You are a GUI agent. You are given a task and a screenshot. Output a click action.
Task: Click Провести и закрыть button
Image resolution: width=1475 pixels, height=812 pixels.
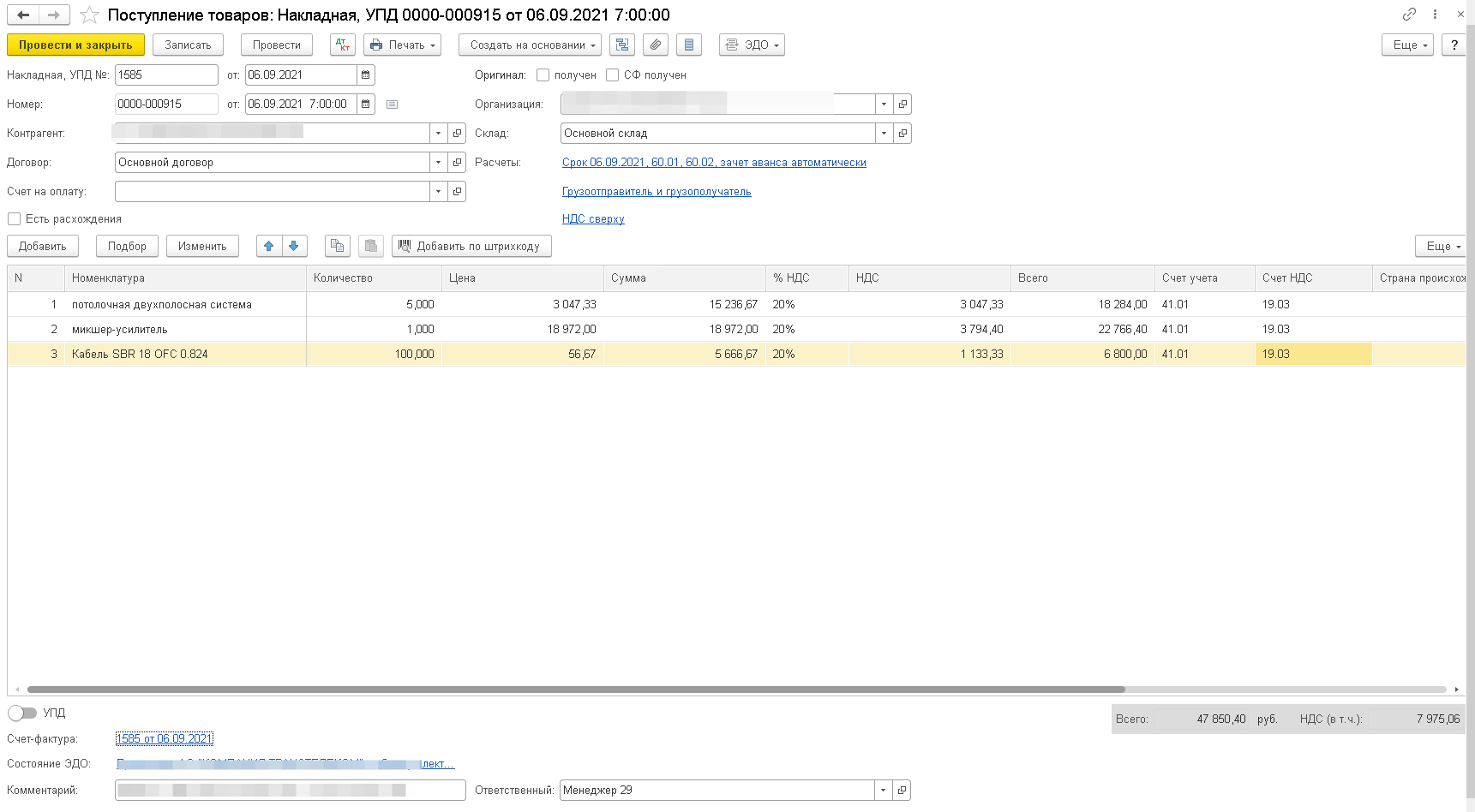coord(75,45)
